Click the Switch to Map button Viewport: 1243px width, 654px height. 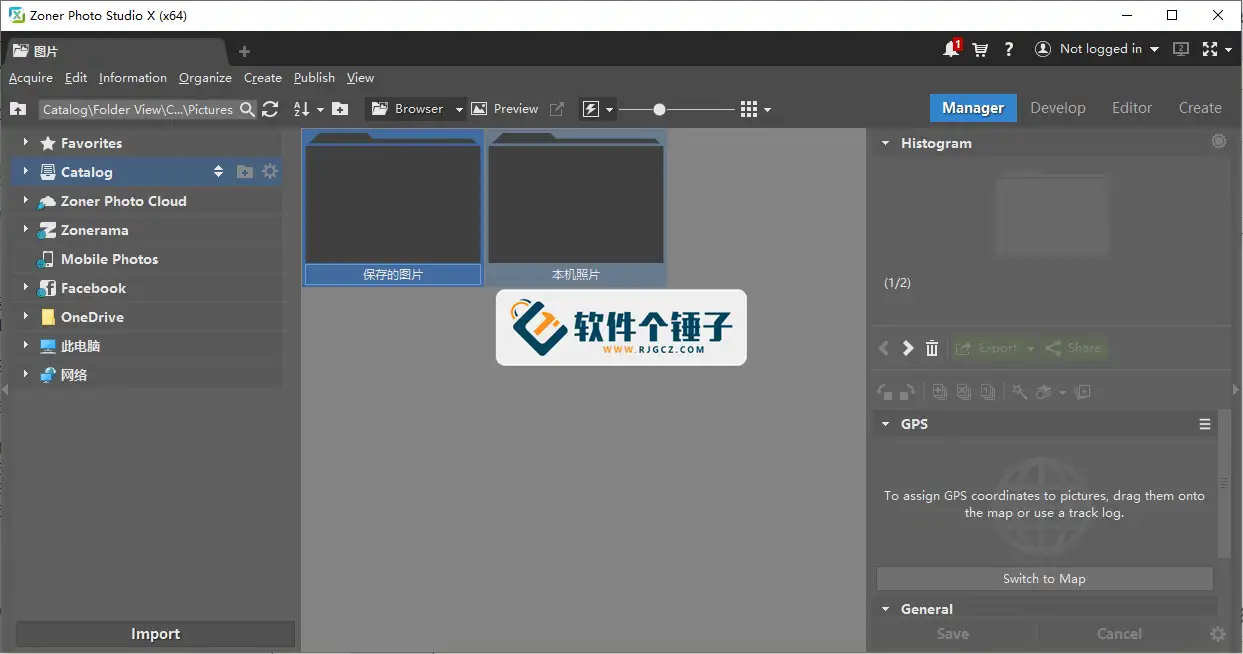point(1045,579)
